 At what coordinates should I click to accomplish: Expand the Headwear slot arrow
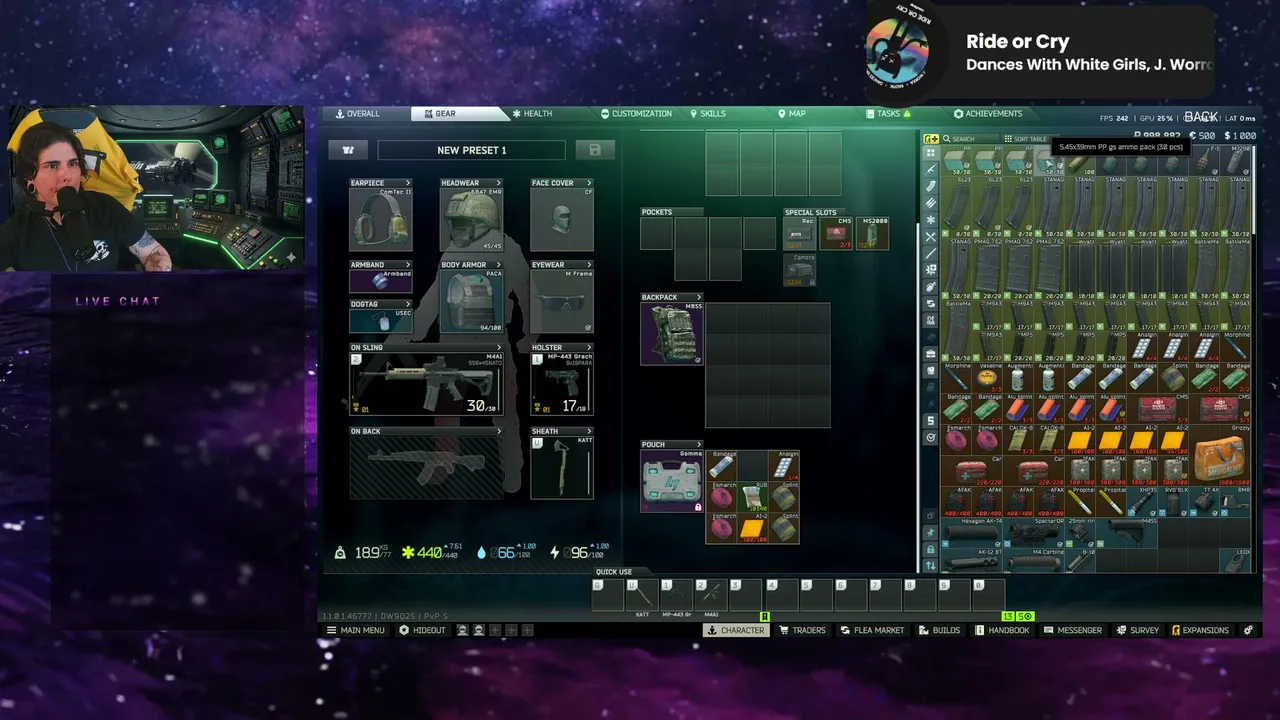click(499, 183)
